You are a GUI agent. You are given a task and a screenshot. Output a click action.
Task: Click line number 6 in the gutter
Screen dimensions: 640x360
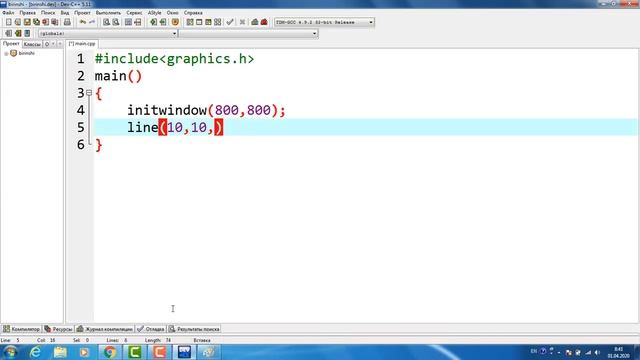tap(81, 144)
